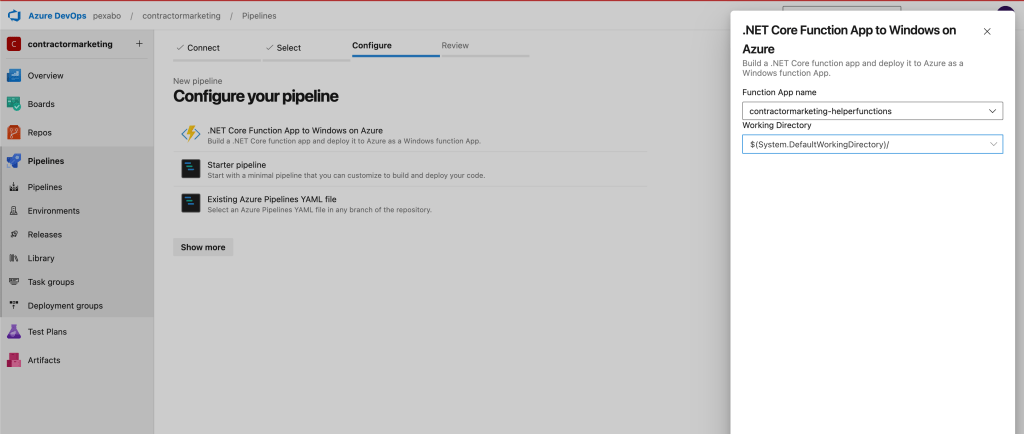Click the contractormarketing project tile icon
This screenshot has width=1024, height=434.
point(14,44)
